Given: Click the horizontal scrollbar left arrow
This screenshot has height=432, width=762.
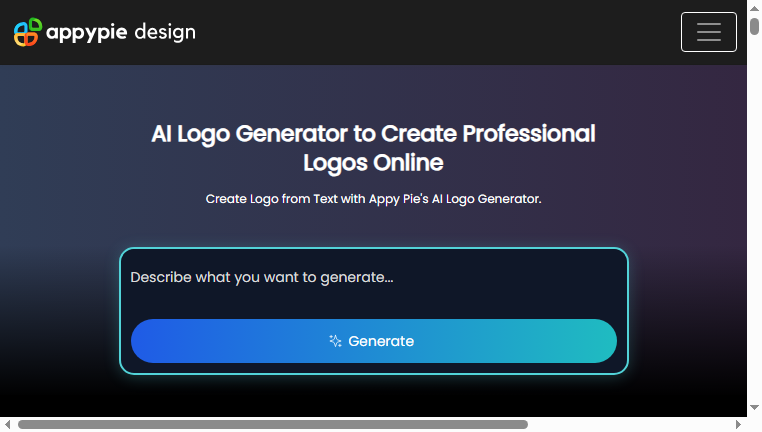Looking at the screenshot, I should (7, 424).
